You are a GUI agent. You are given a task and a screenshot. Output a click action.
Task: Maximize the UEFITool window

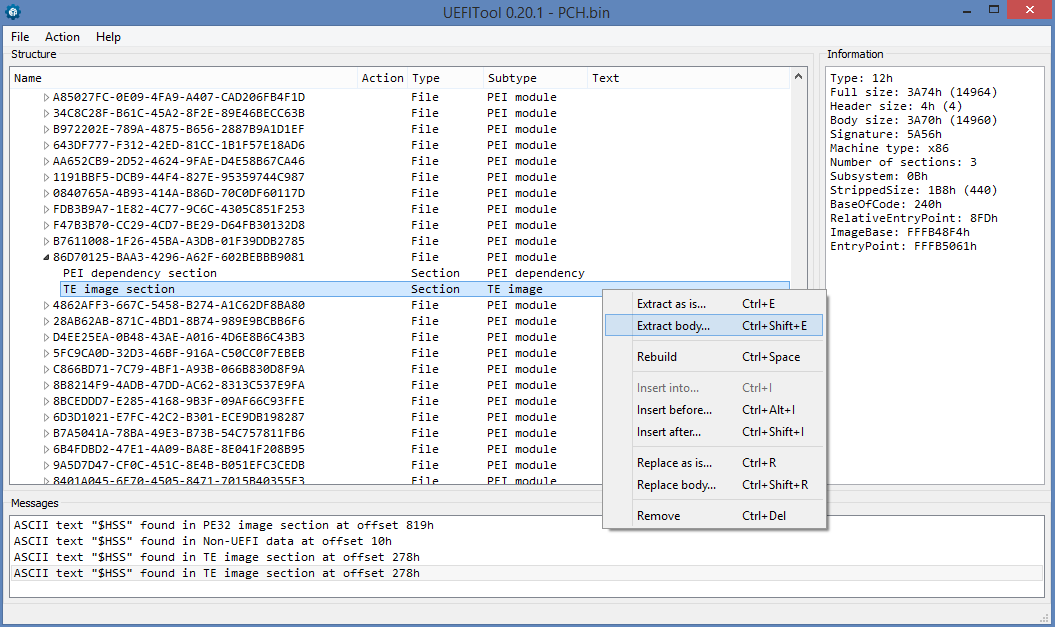(994, 10)
